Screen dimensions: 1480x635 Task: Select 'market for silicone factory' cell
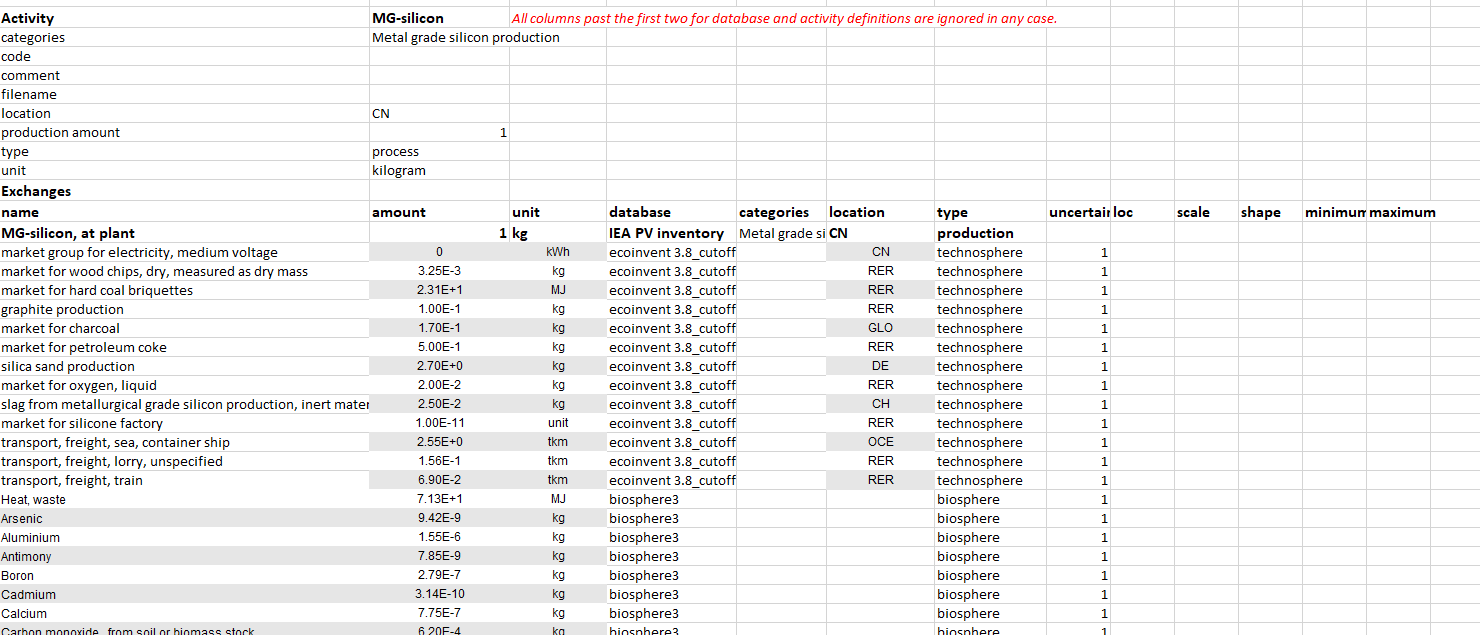[x=185, y=423]
